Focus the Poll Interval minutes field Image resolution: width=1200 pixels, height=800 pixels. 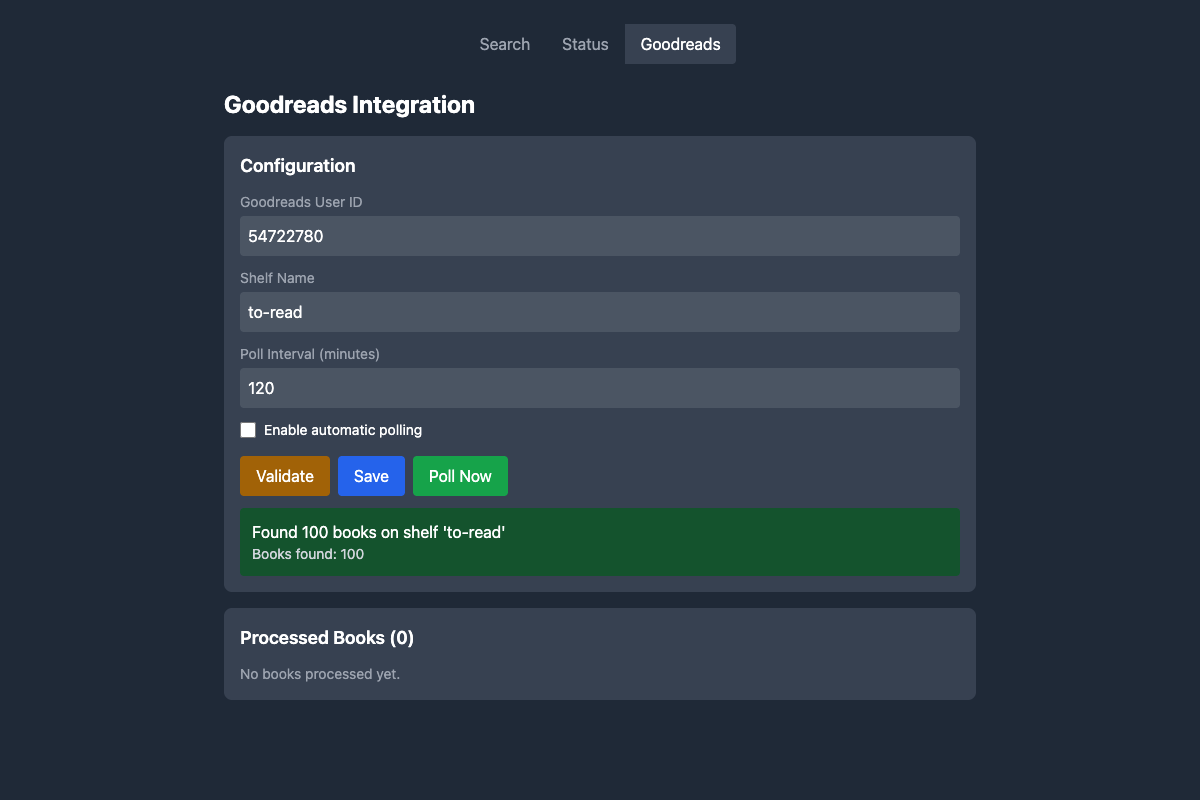point(600,388)
